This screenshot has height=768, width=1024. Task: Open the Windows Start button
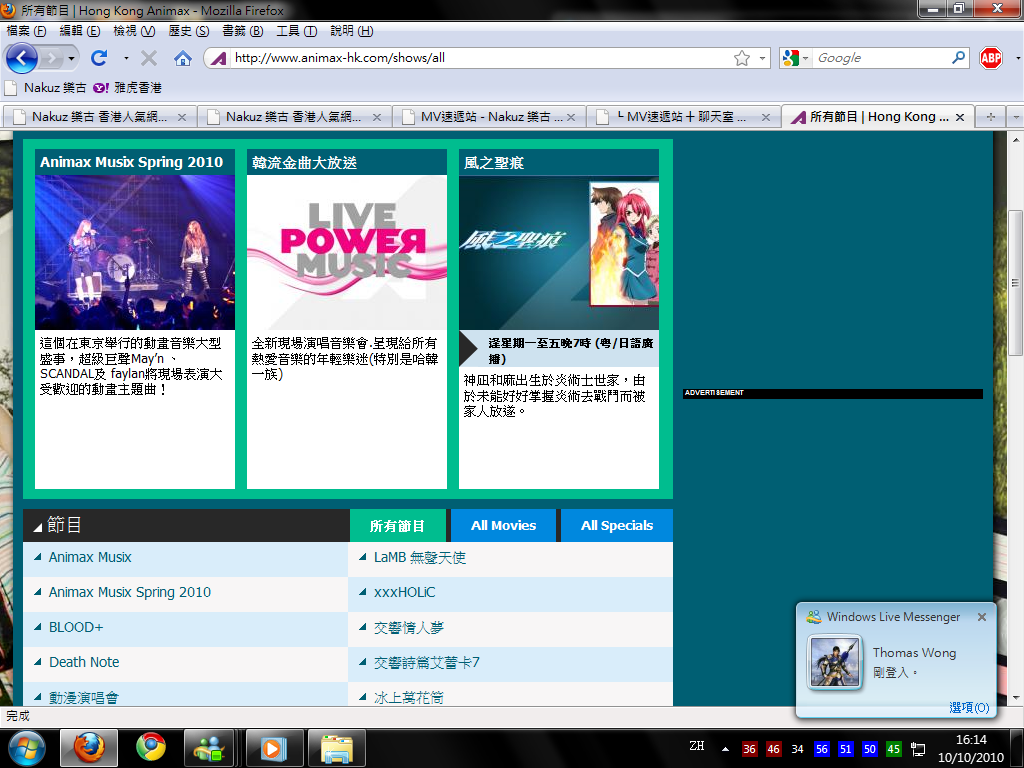26,748
